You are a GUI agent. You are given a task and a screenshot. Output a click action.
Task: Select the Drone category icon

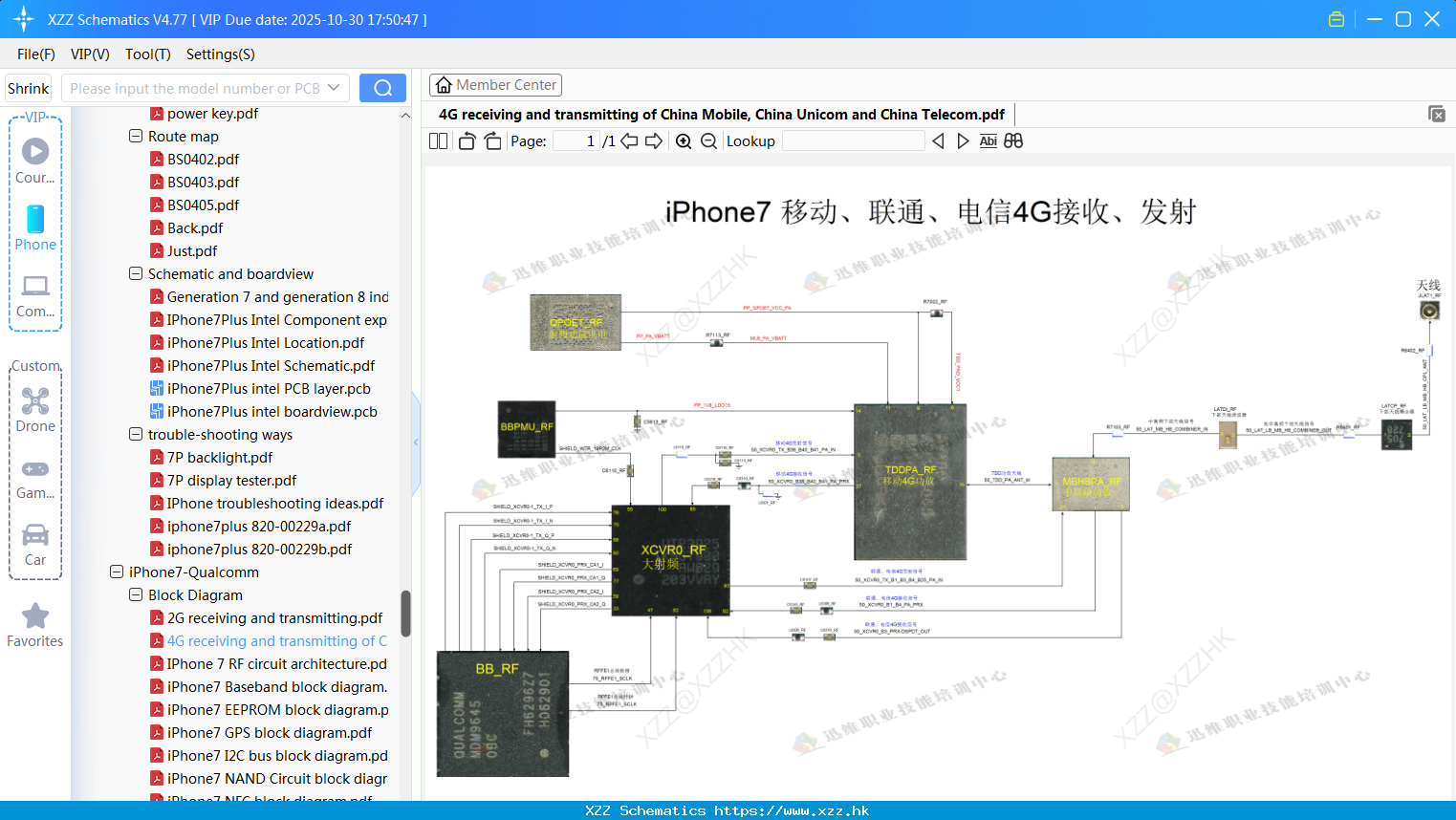click(35, 410)
